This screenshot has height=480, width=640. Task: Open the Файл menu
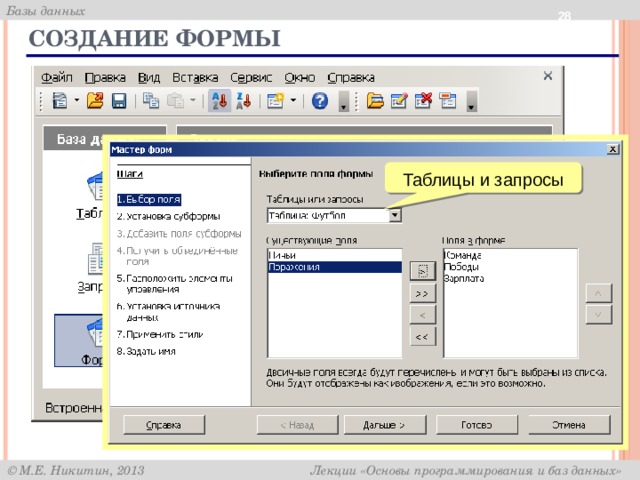click(x=57, y=78)
